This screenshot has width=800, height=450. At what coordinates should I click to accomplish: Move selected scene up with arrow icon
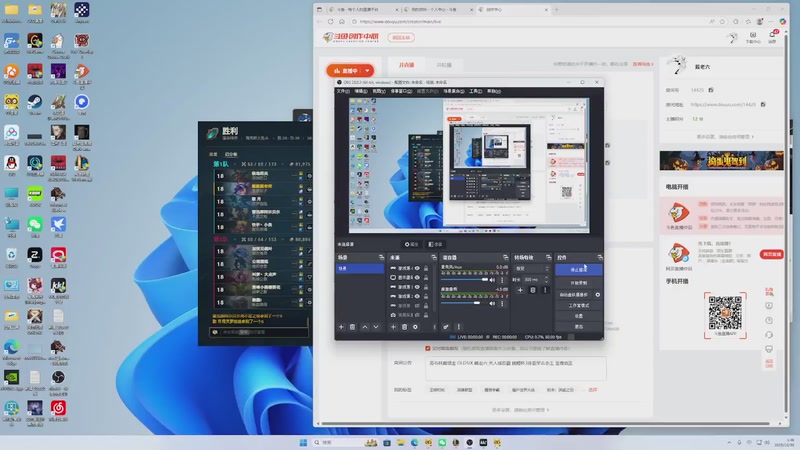(x=365, y=327)
